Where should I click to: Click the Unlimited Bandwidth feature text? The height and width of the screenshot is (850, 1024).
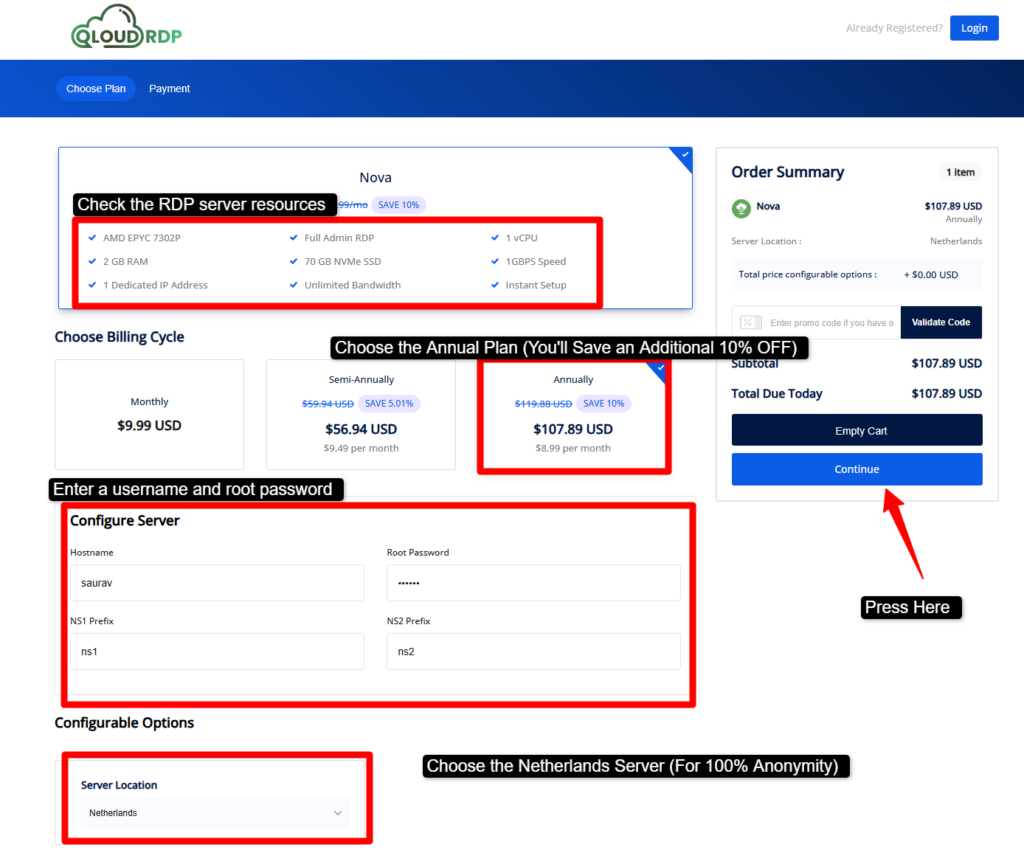click(x=353, y=285)
